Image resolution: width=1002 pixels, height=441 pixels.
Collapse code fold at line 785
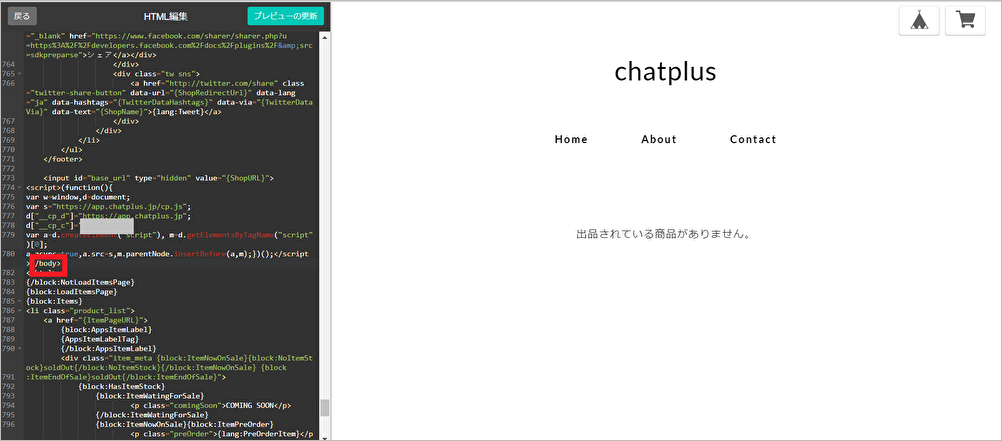click(20, 301)
